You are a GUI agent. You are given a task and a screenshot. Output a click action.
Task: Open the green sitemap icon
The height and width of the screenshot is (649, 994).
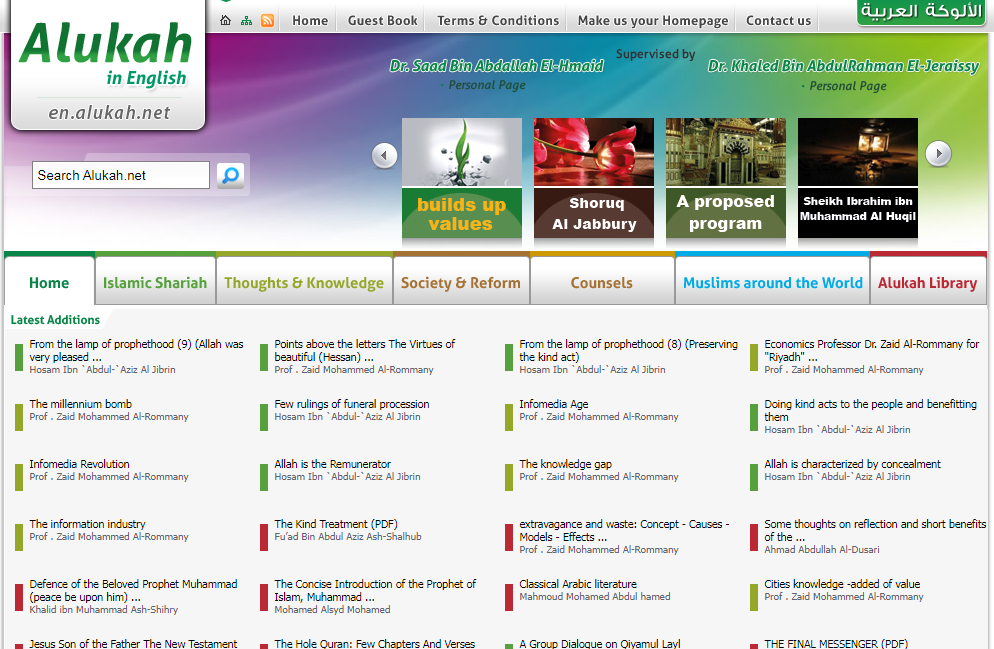pyautogui.click(x=246, y=20)
